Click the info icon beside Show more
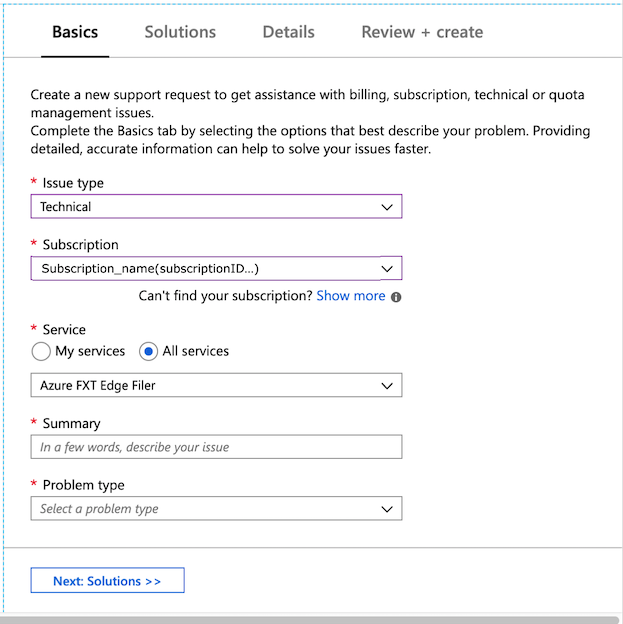 click(x=396, y=297)
